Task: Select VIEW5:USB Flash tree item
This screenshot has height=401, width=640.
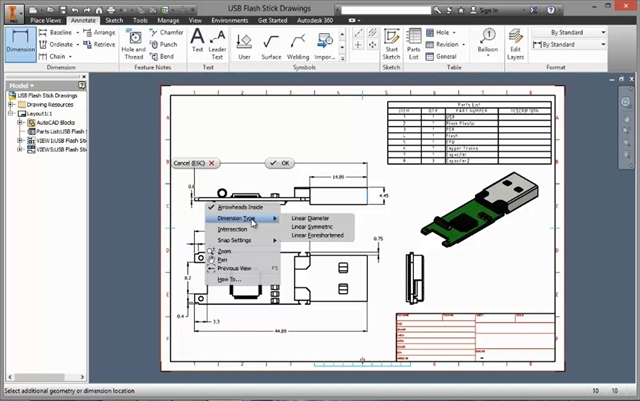Action: click(x=57, y=149)
